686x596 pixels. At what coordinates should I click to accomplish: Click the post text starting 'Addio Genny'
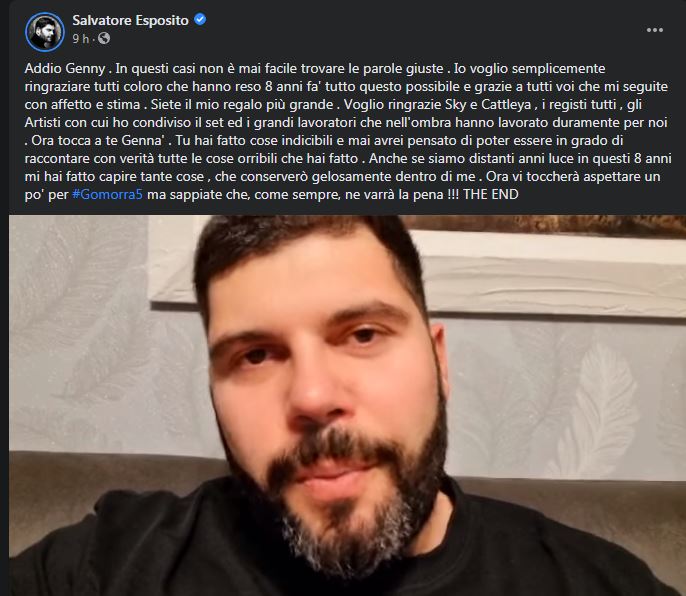coord(348,131)
